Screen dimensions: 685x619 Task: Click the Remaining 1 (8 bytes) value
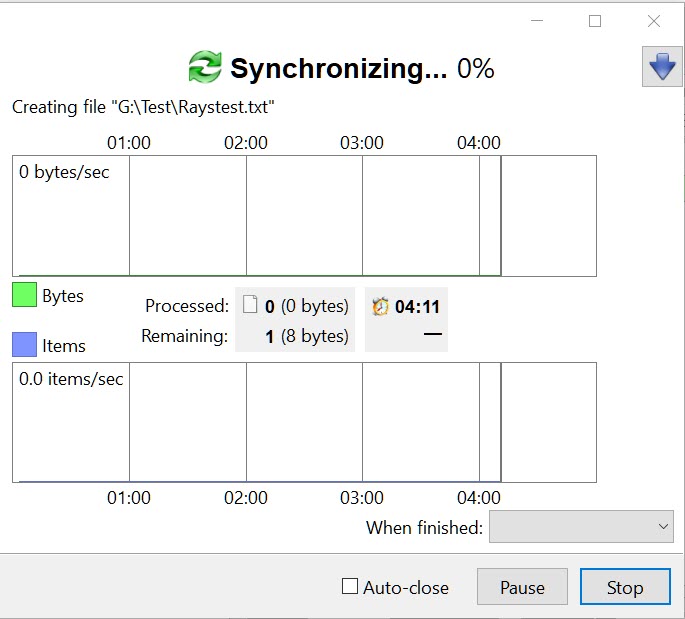click(x=307, y=336)
